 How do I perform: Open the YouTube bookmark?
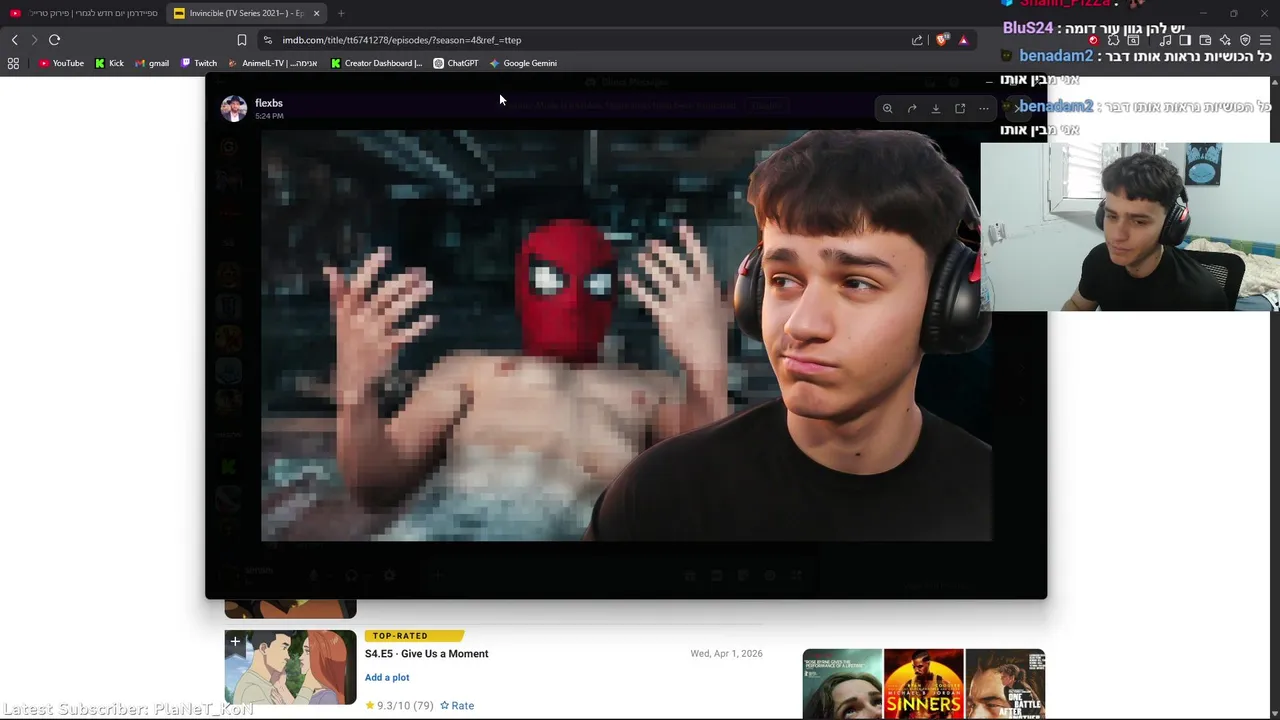61,63
